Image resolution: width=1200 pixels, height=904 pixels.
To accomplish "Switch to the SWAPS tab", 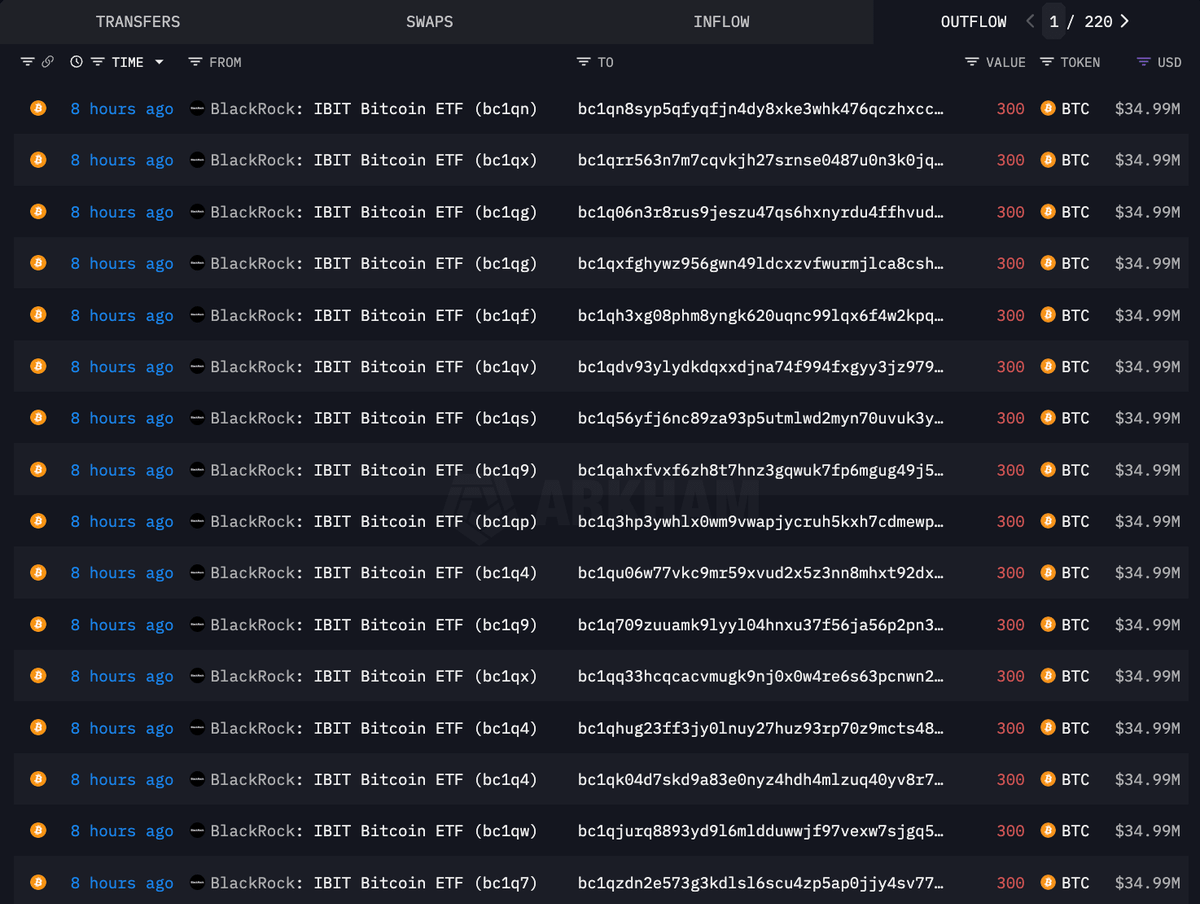I will point(429,21).
